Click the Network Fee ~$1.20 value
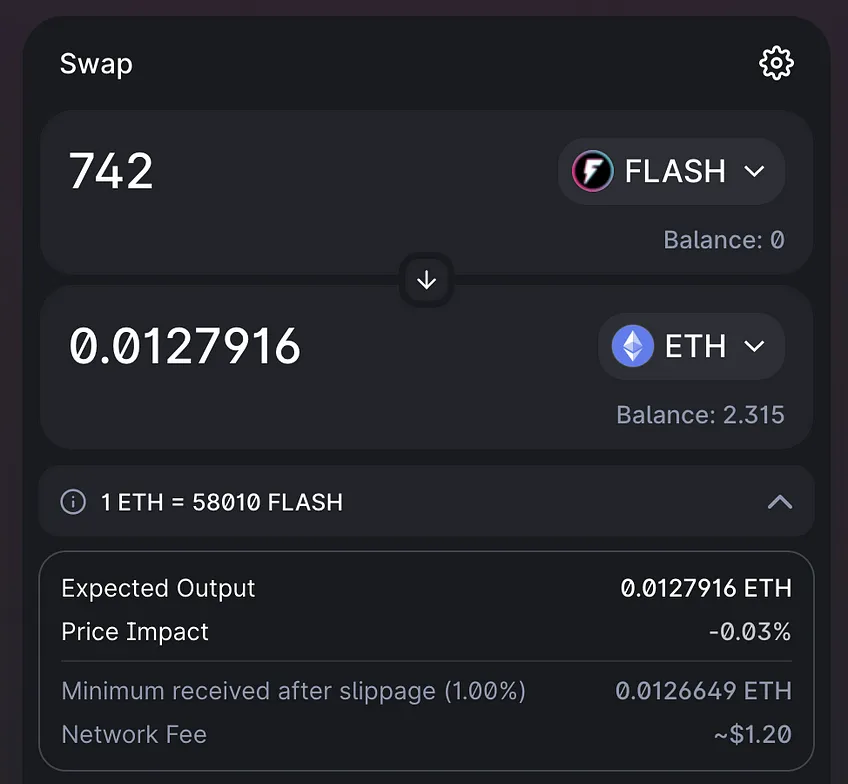 (752, 734)
